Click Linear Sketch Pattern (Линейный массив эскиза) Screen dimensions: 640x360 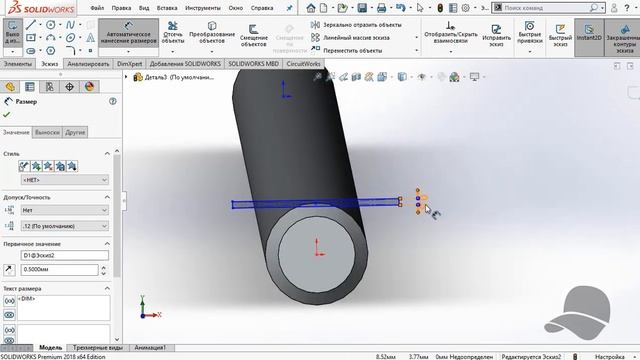tap(350, 38)
